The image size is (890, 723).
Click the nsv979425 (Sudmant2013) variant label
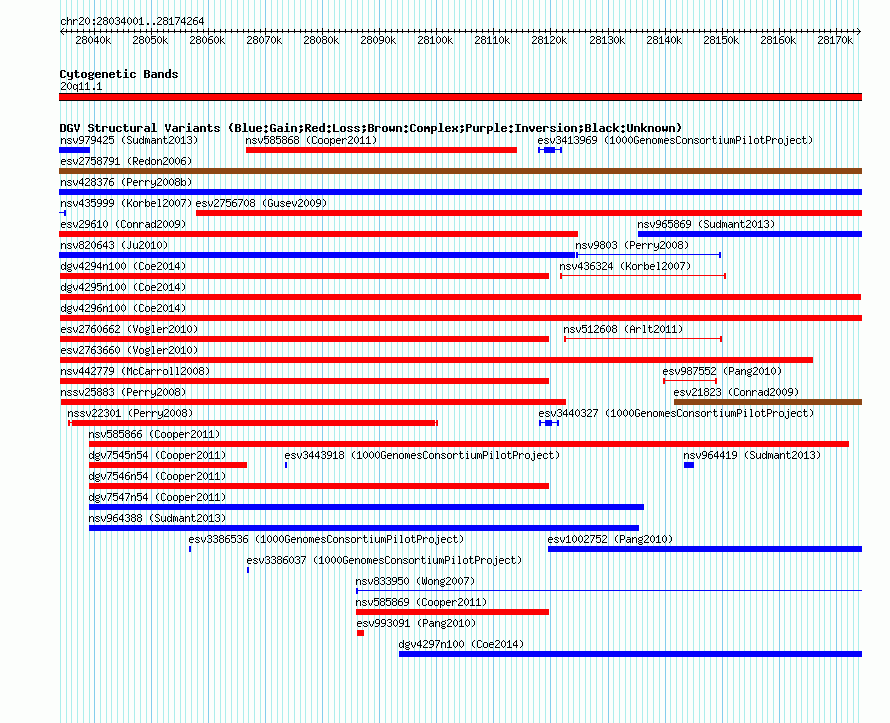click(129, 140)
